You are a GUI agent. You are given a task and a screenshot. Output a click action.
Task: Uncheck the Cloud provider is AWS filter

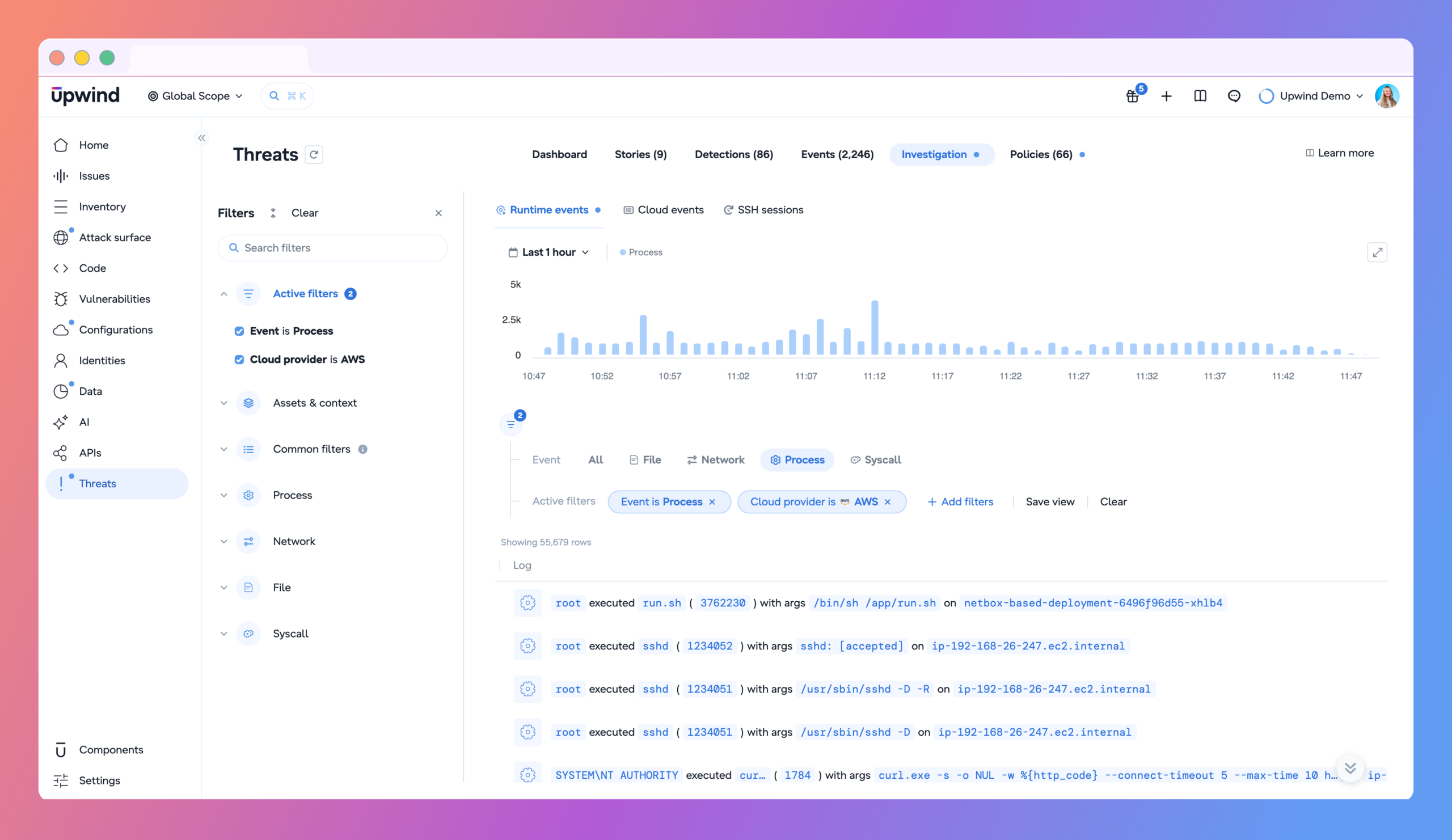tap(239, 360)
